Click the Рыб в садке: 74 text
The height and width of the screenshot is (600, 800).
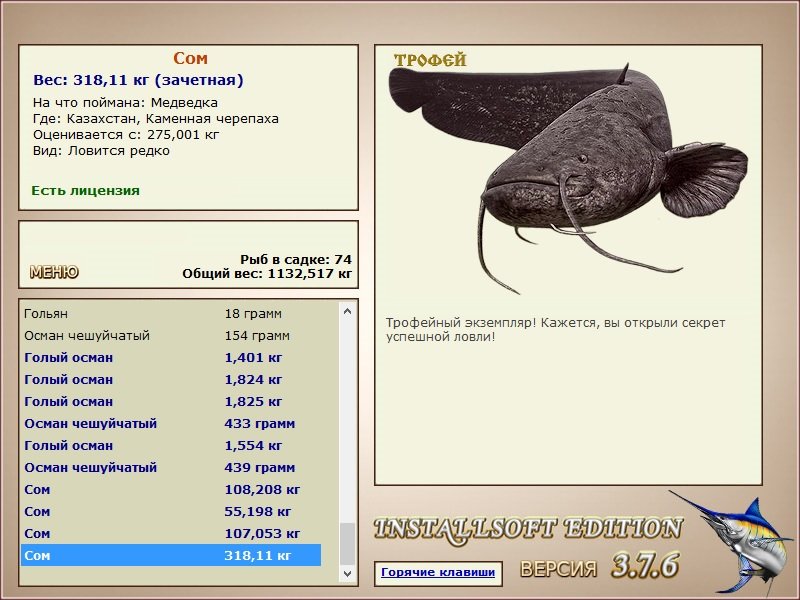point(296,259)
